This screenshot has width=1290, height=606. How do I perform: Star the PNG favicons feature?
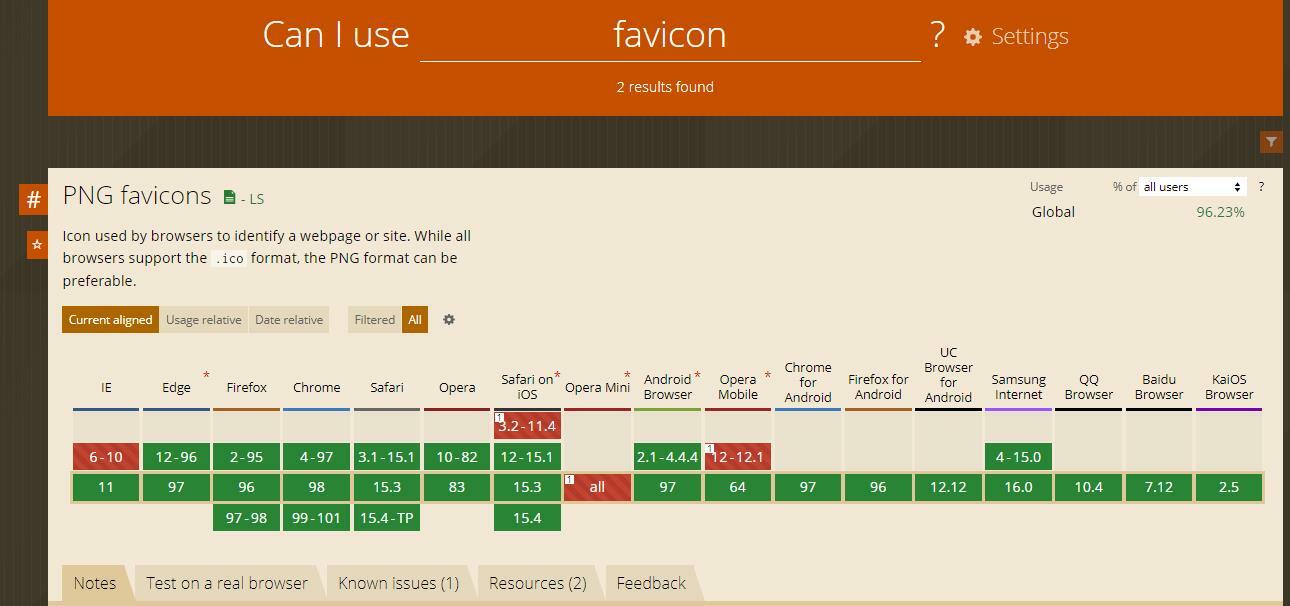pyautogui.click(x=37, y=244)
